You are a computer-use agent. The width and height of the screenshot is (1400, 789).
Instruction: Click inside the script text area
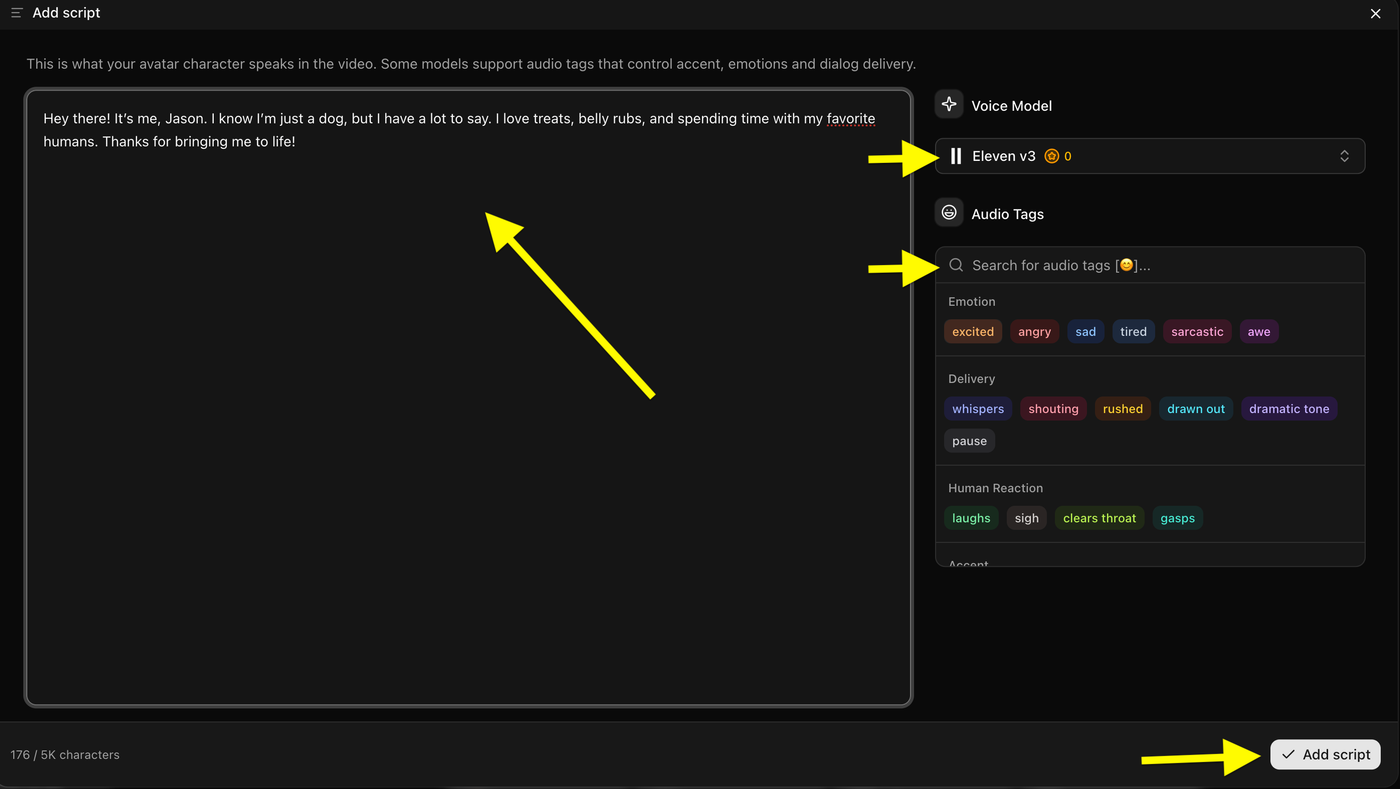pos(468,398)
